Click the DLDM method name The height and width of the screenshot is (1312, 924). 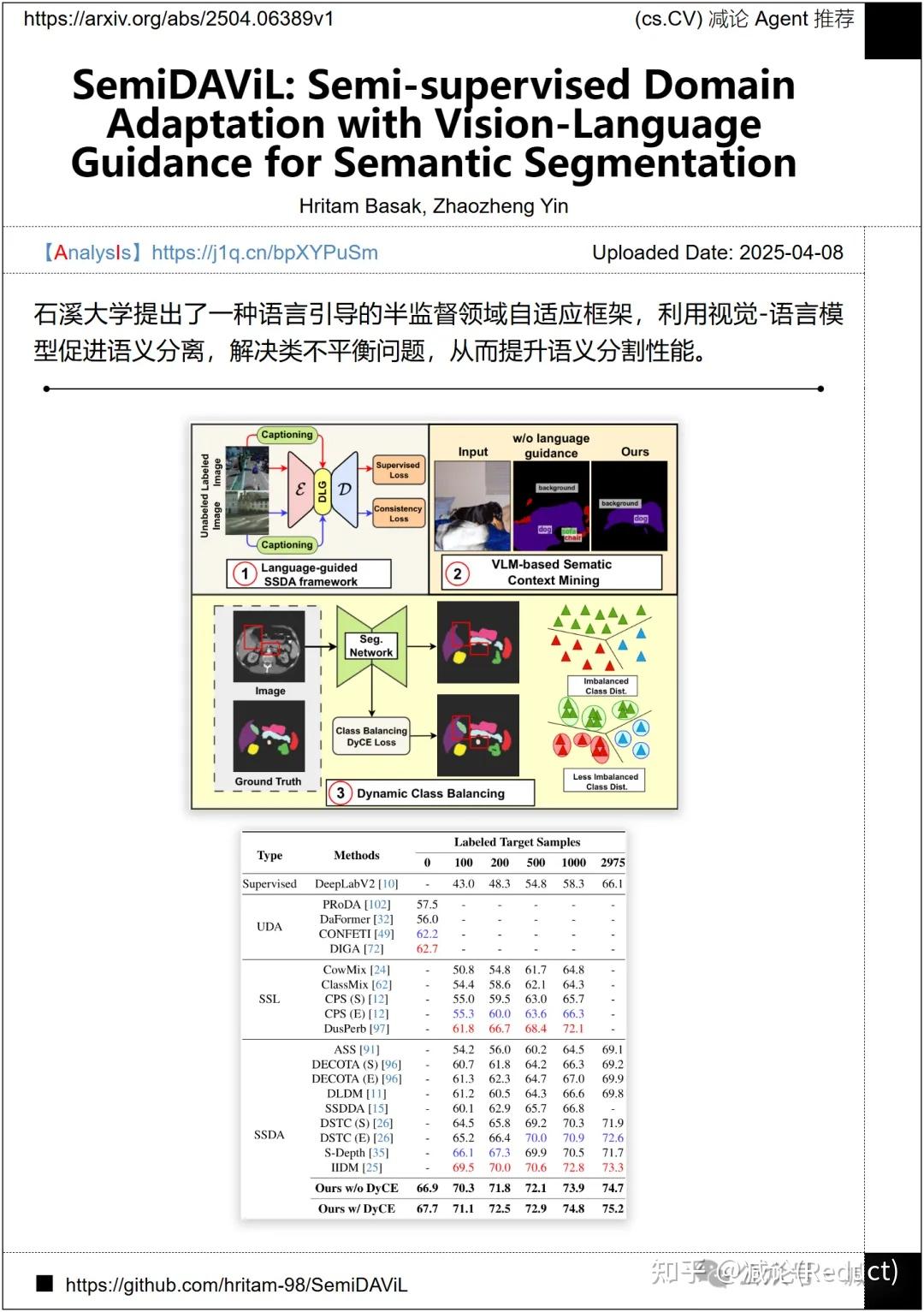[345, 1094]
